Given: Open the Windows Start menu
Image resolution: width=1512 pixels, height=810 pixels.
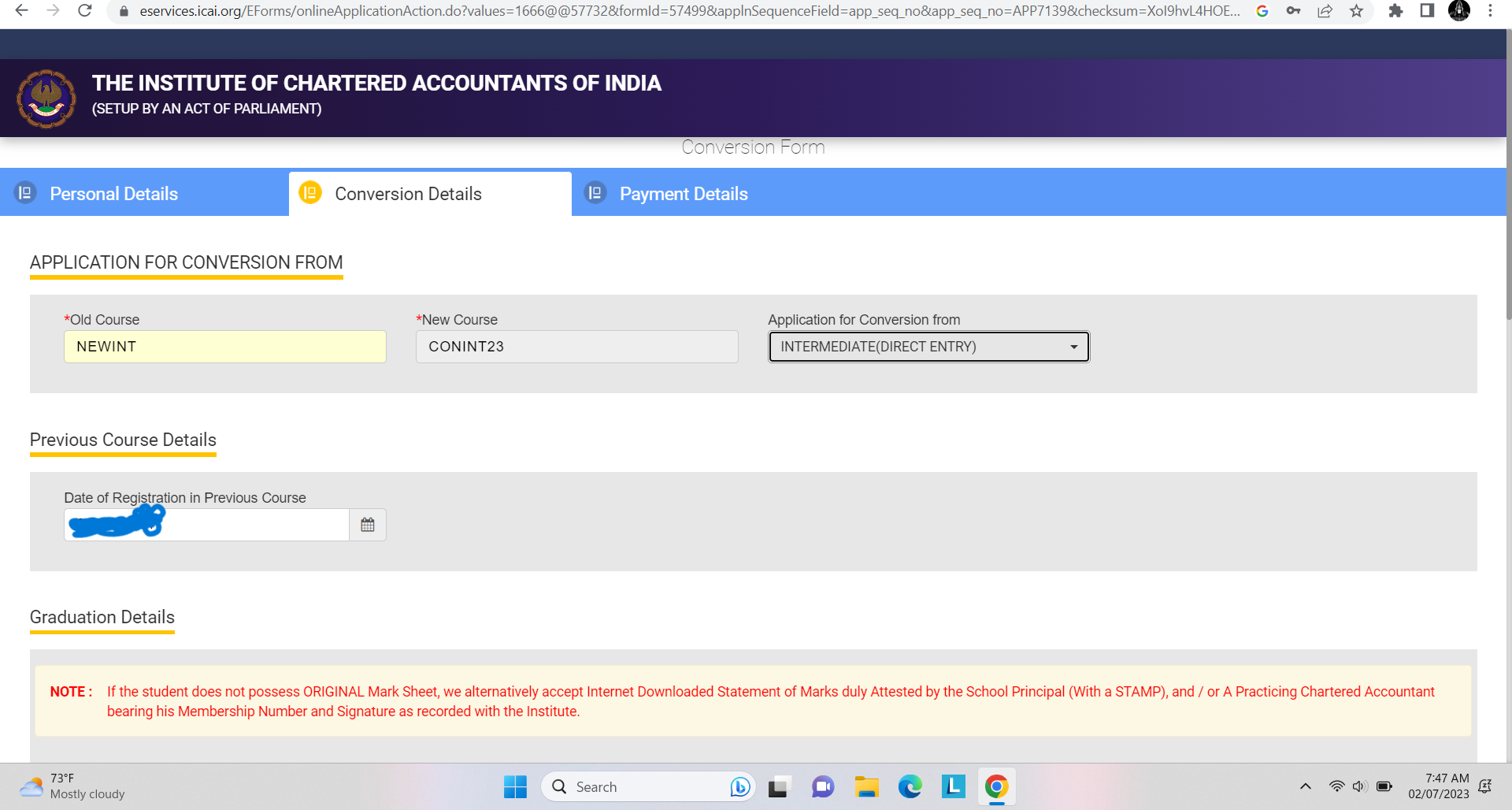Looking at the screenshot, I should [x=515, y=786].
